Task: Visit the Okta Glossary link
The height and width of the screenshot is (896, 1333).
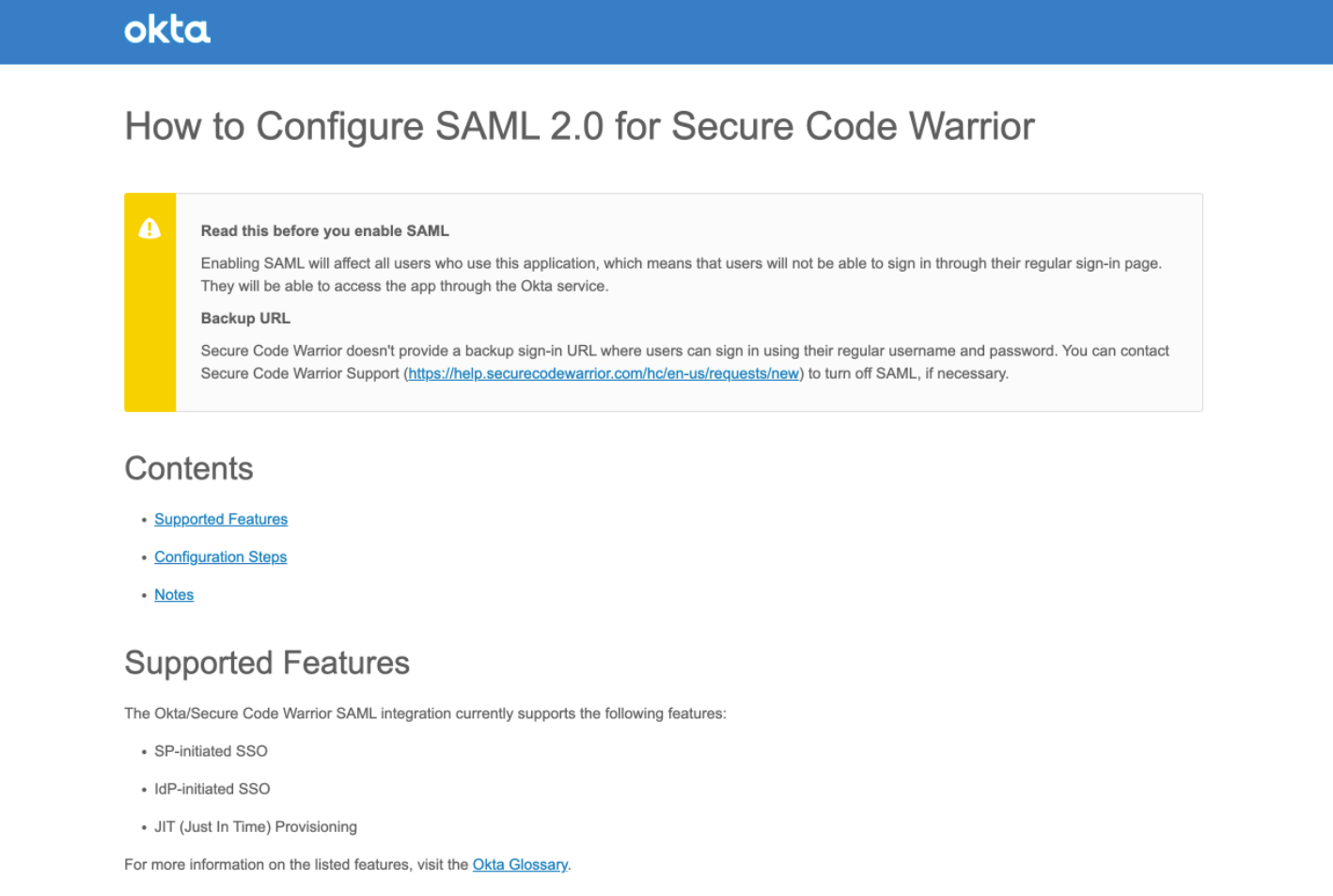Action: (x=520, y=864)
